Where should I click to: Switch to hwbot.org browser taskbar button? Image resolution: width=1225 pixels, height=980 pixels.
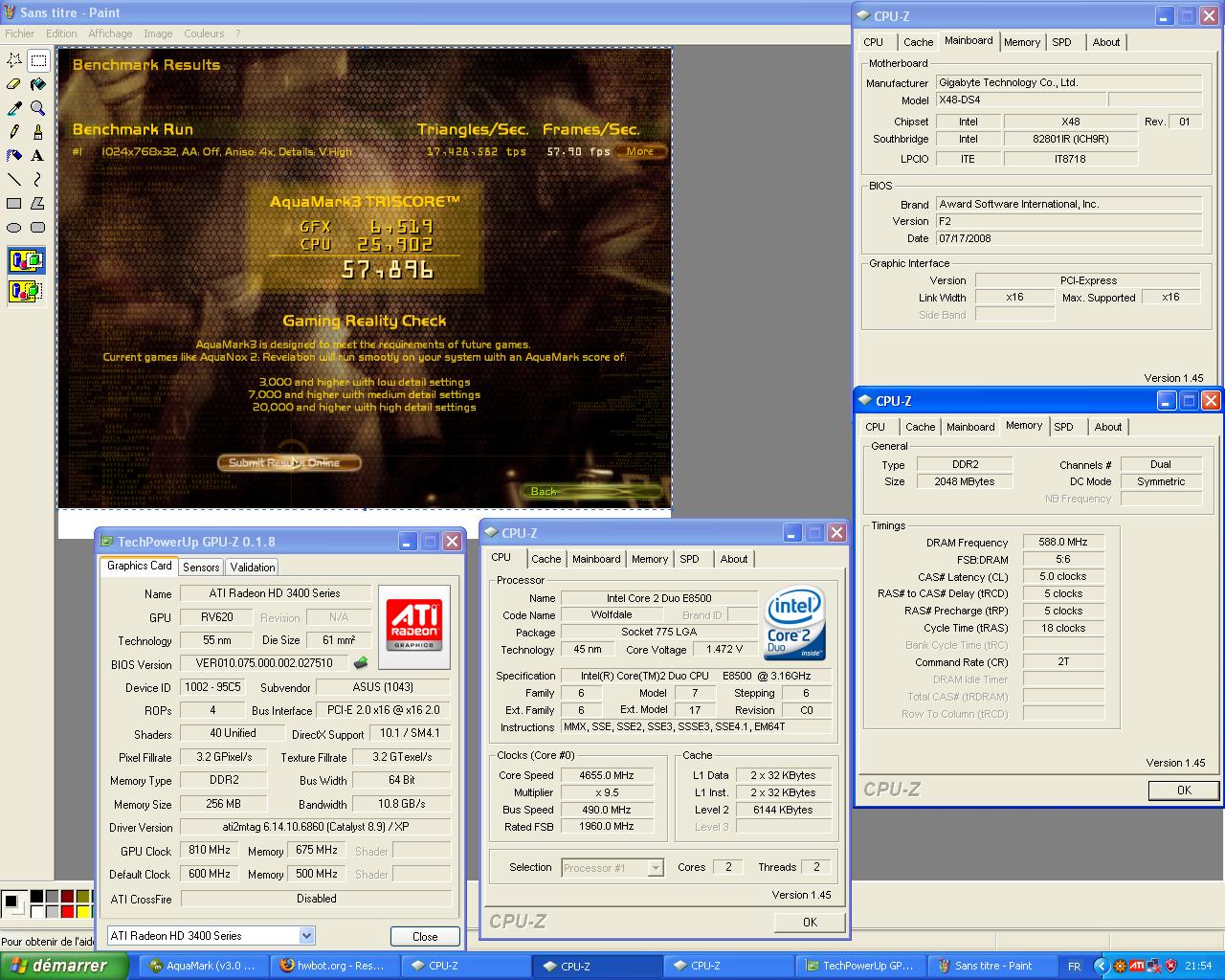pos(332,966)
